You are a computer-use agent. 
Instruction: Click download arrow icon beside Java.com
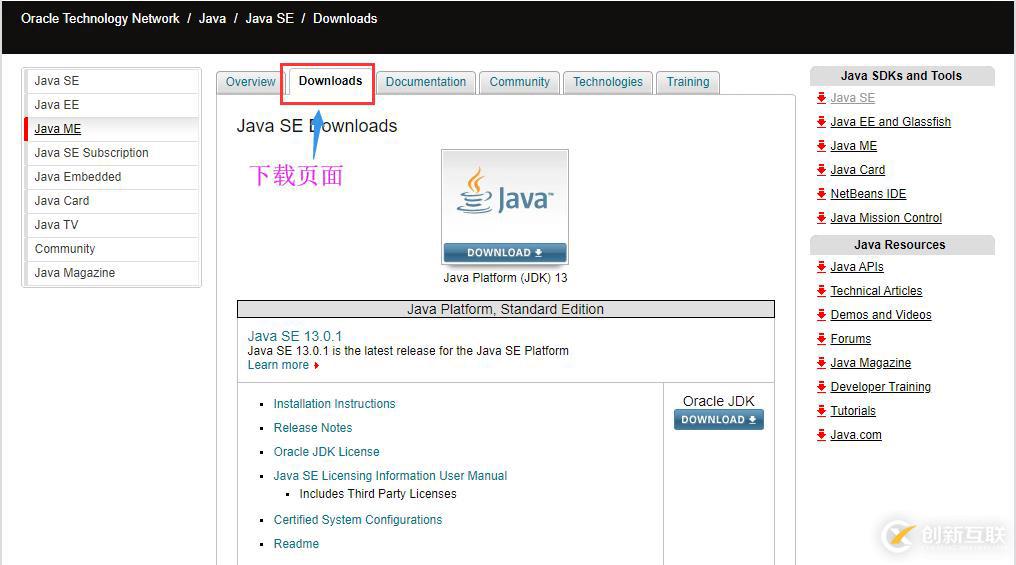coord(821,435)
